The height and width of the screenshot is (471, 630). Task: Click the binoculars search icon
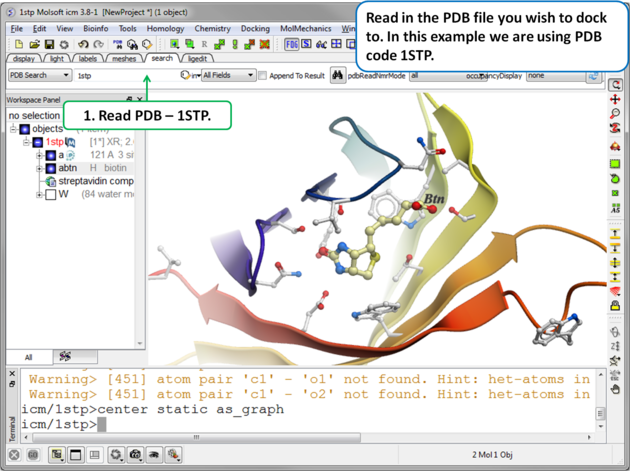338,75
